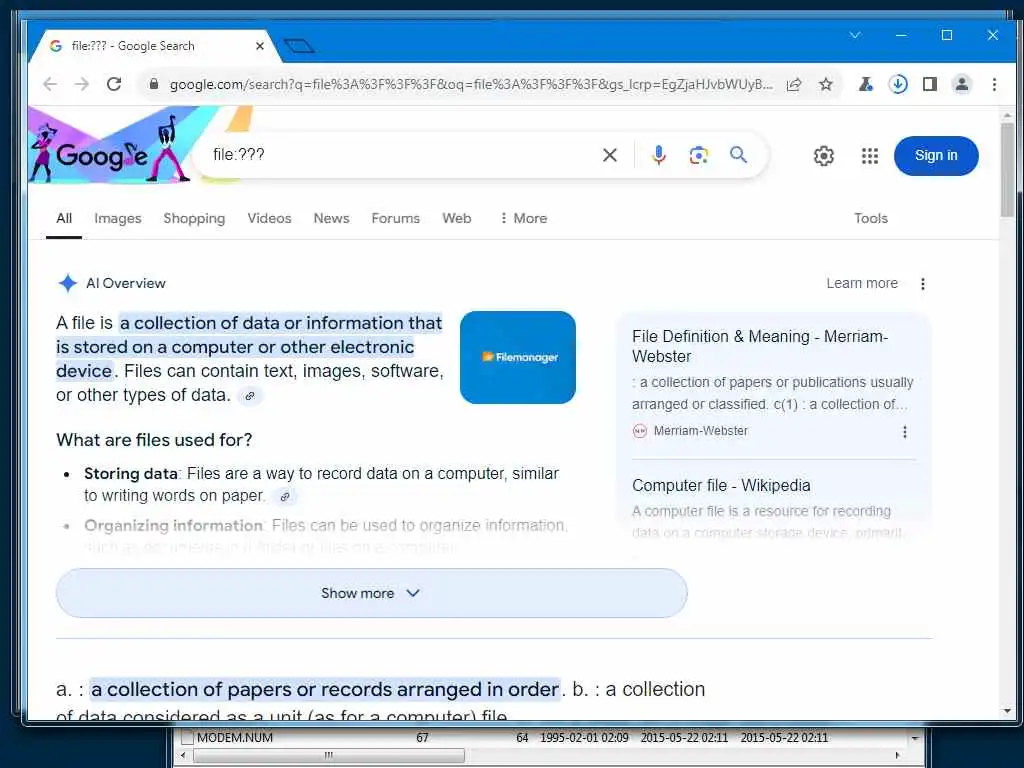Screen dimensions: 1024x768
Task: Click 1995-02-01 02:09 date in background window
Action: click(x=584, y=738)
